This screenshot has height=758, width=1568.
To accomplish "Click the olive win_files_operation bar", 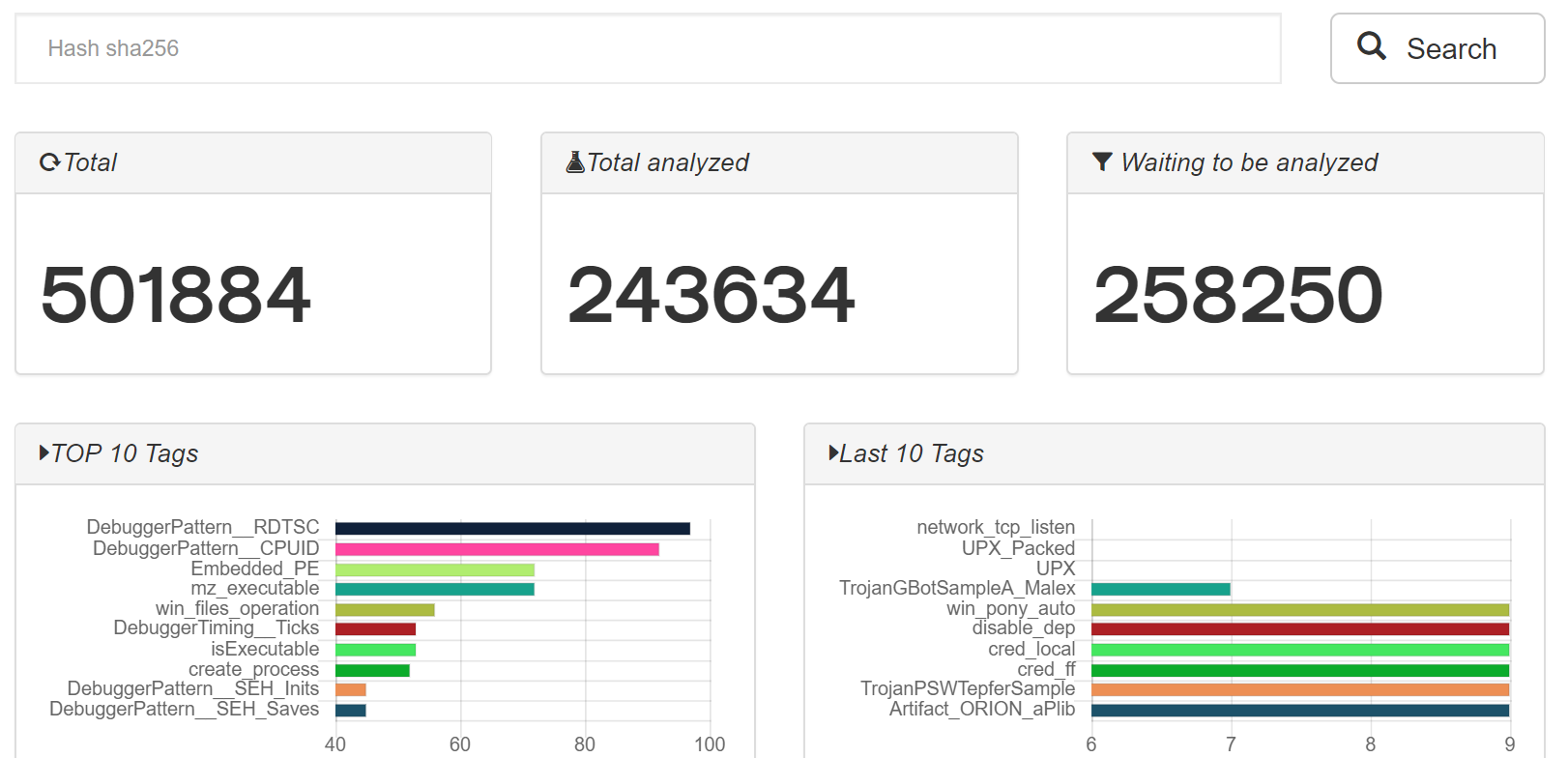I will (385, 610).
